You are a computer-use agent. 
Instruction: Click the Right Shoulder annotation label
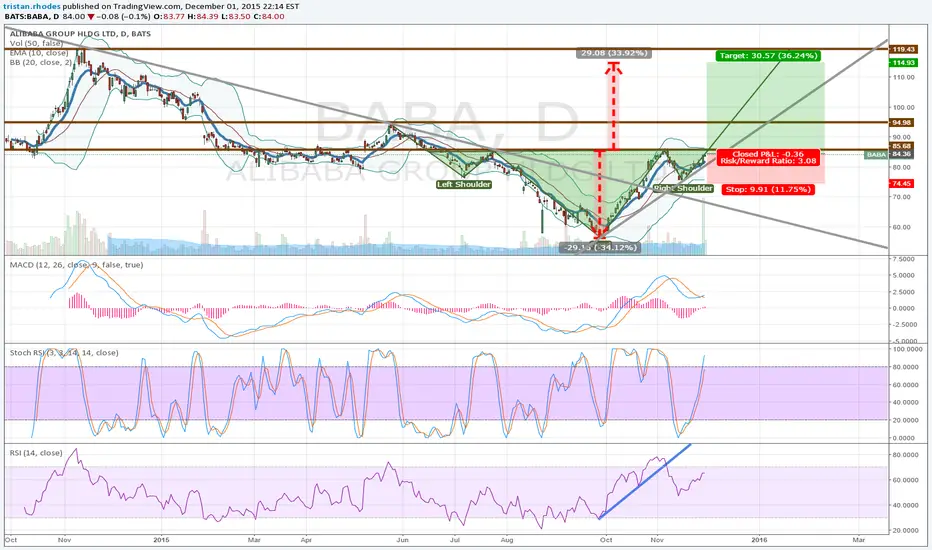click(683, 188)
